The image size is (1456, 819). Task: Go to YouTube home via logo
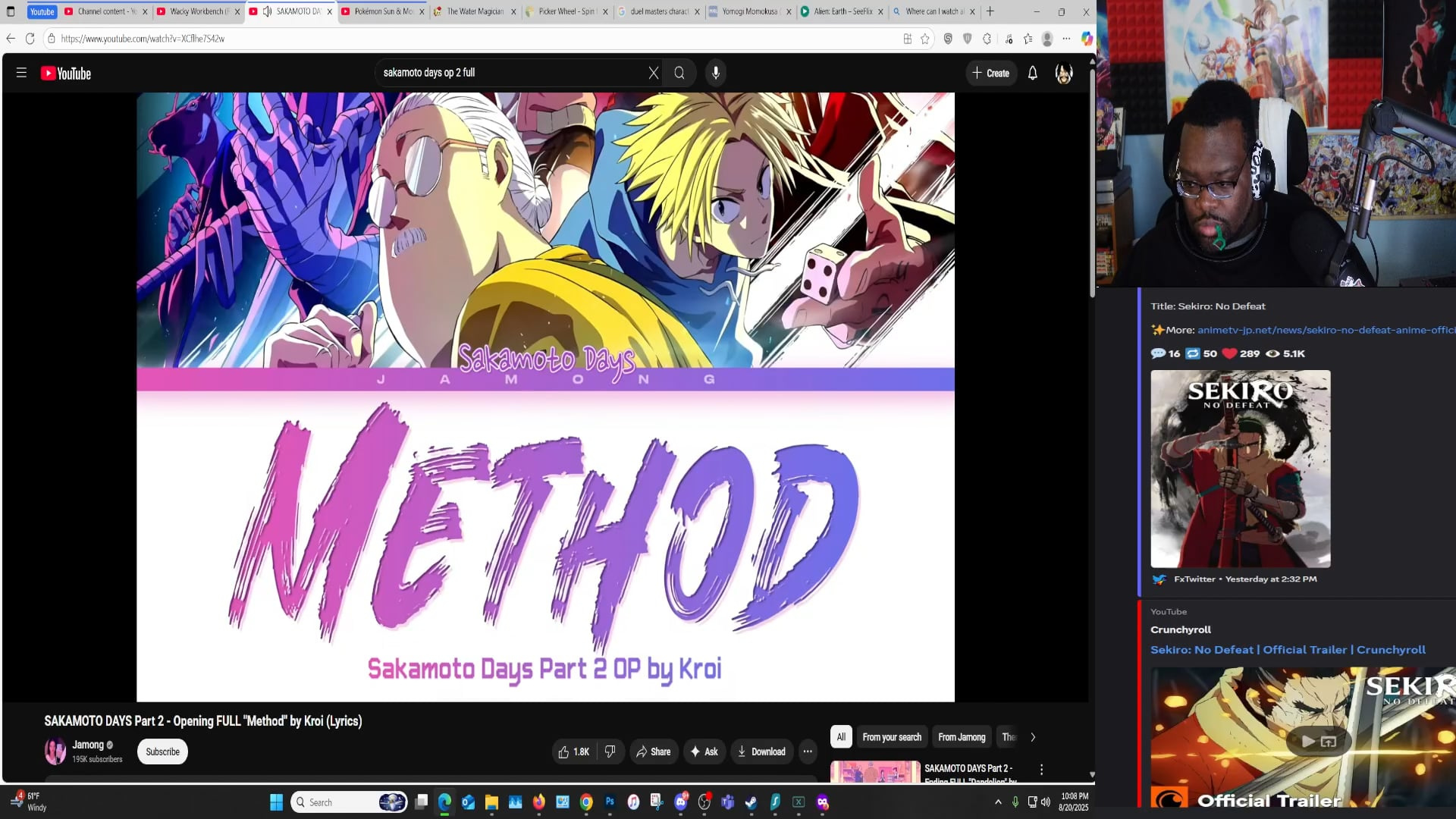point(66,74)
